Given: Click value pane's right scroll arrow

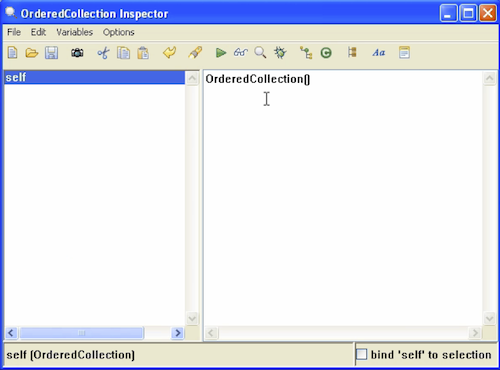Looking at the screenshot, I should (475, 333).
